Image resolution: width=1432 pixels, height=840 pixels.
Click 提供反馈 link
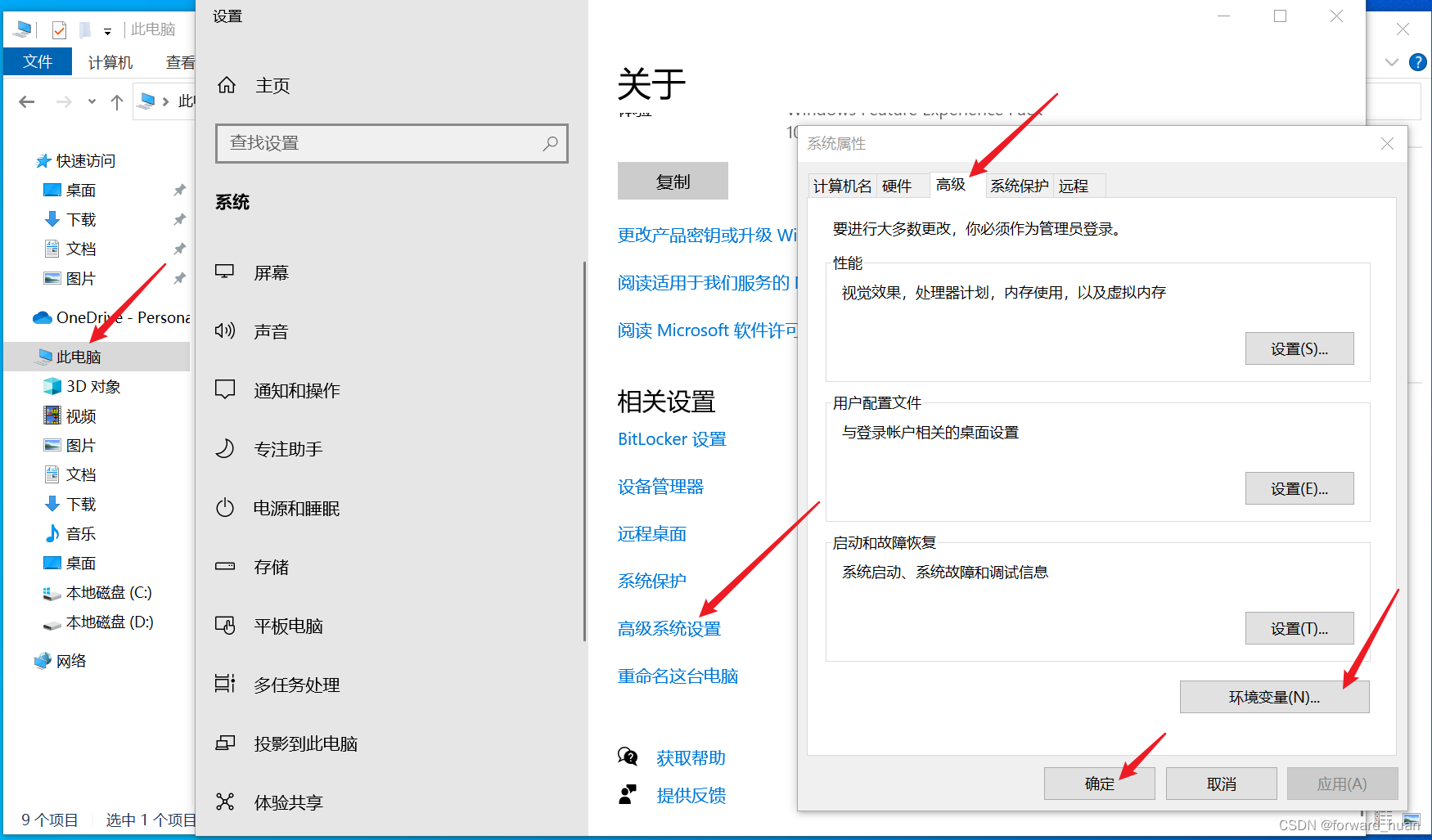pos(691,795)
